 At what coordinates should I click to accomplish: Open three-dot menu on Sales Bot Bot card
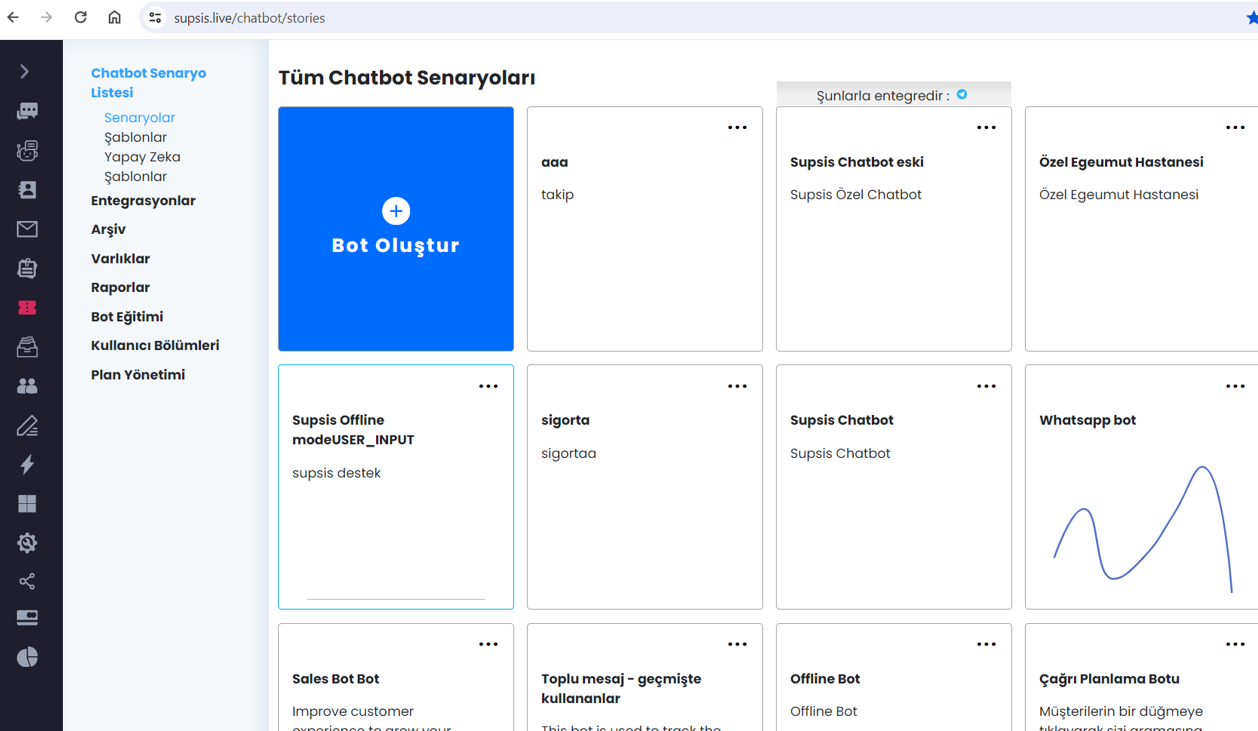[488, 645]
